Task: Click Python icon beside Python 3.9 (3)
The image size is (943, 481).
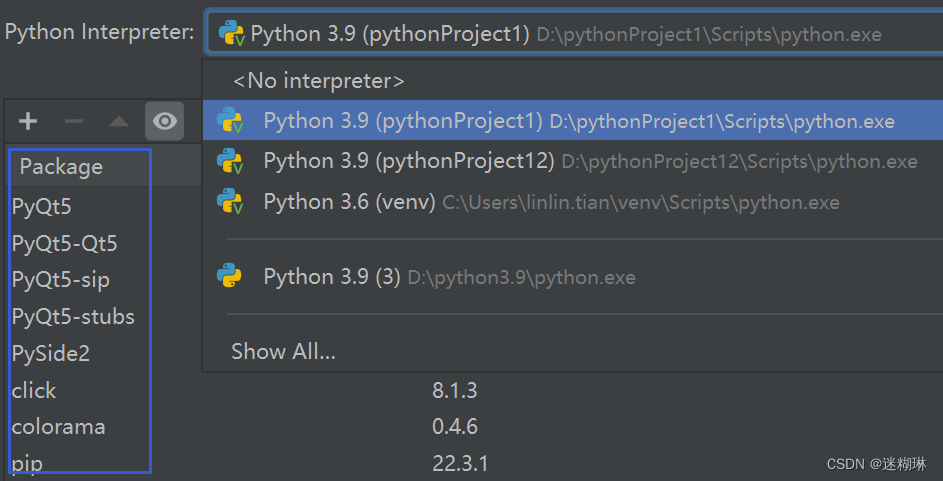Action: (x=229, y=277)
